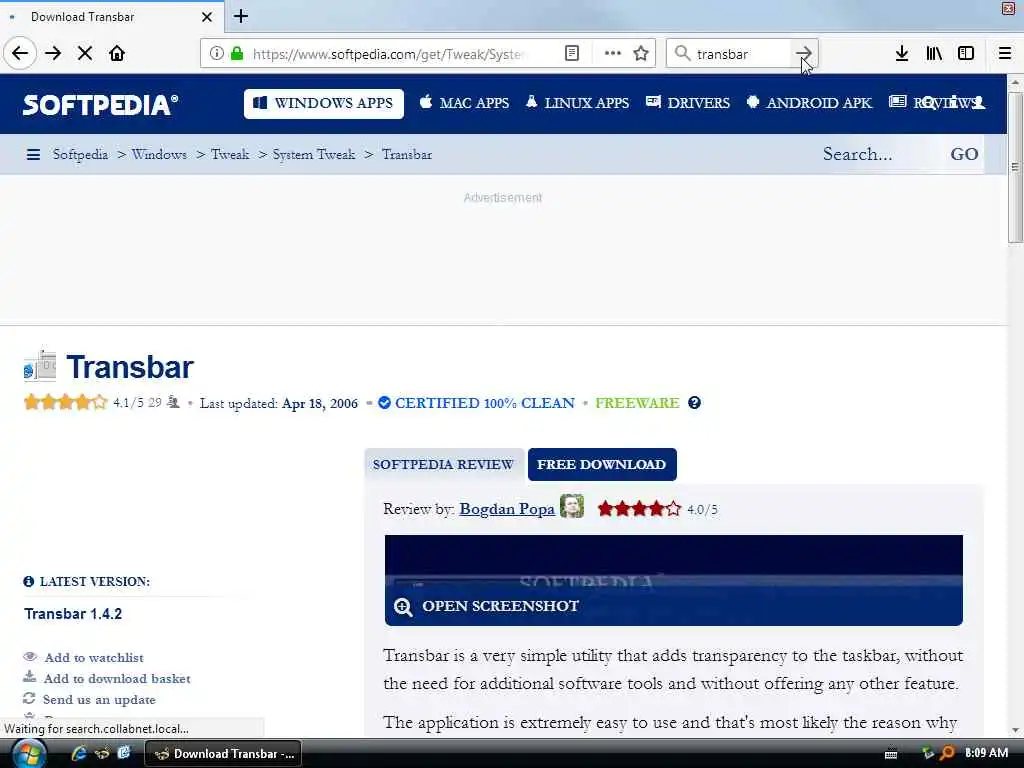Open a new browser tab
Image resolution: width=1024 pixels, height=768 pixels.
(x=241, y=16)
